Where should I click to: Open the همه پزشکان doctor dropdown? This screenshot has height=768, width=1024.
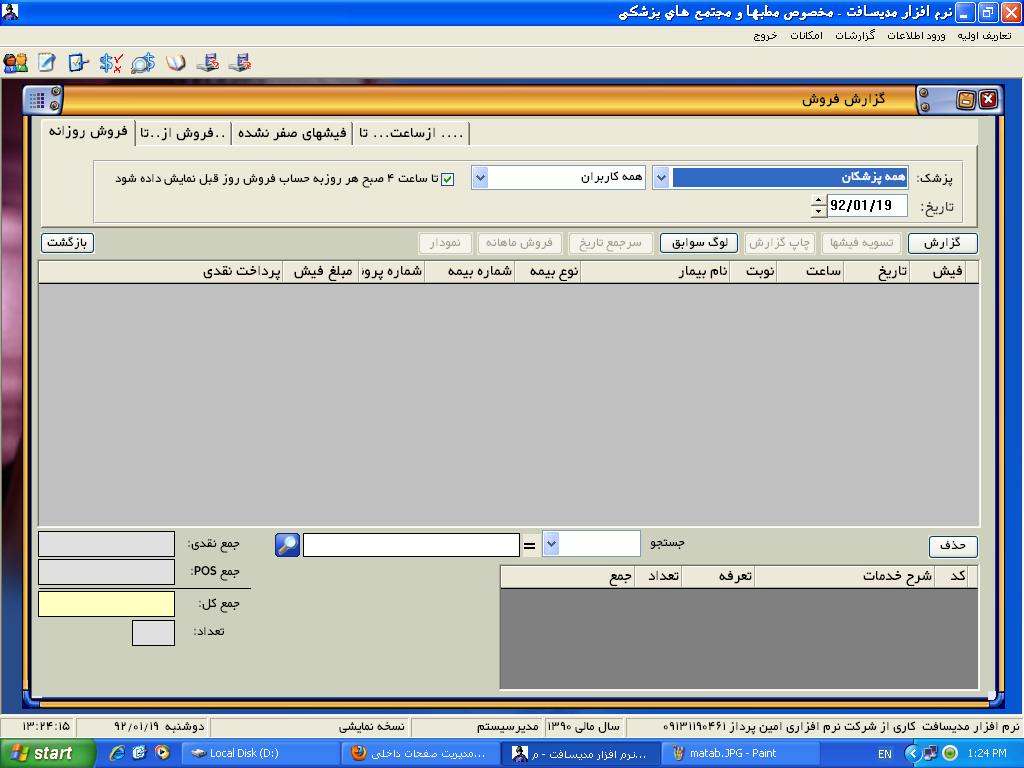click(x=661, y=178)
